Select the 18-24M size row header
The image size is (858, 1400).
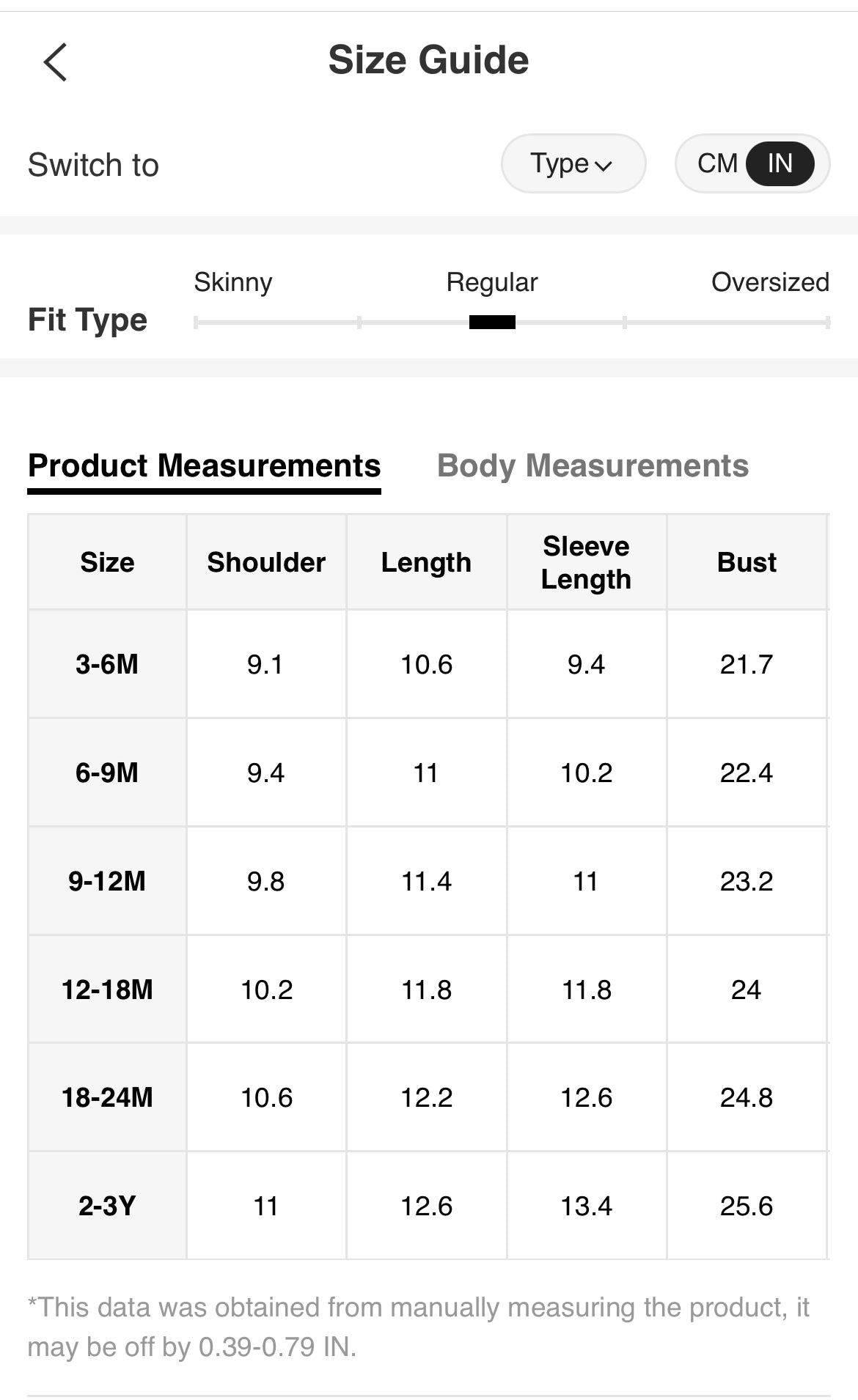click(107, 1097)
